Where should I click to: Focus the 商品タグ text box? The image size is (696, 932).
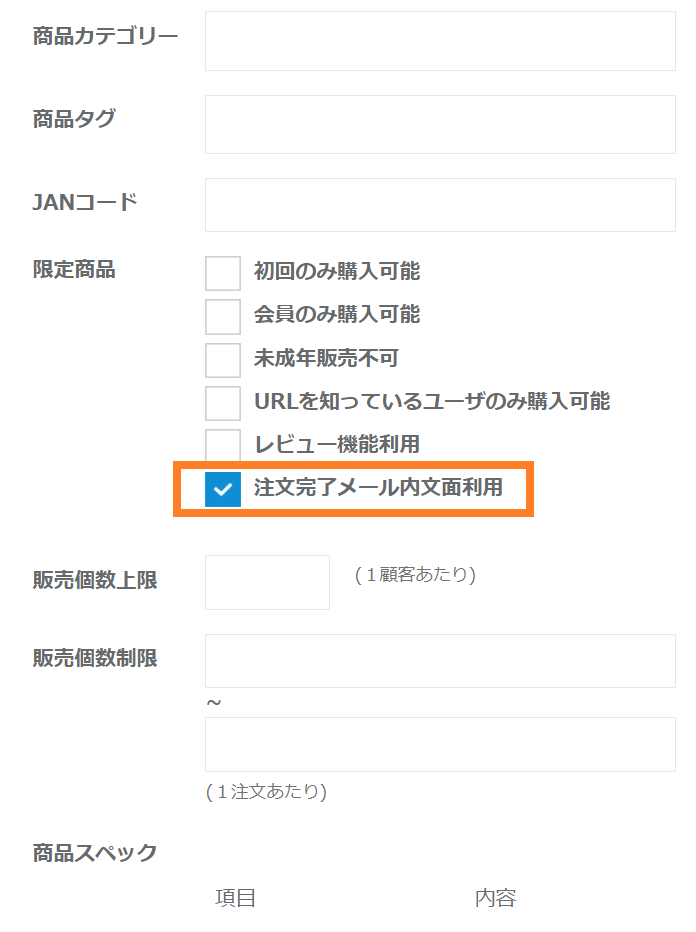[x=440, y=124]
